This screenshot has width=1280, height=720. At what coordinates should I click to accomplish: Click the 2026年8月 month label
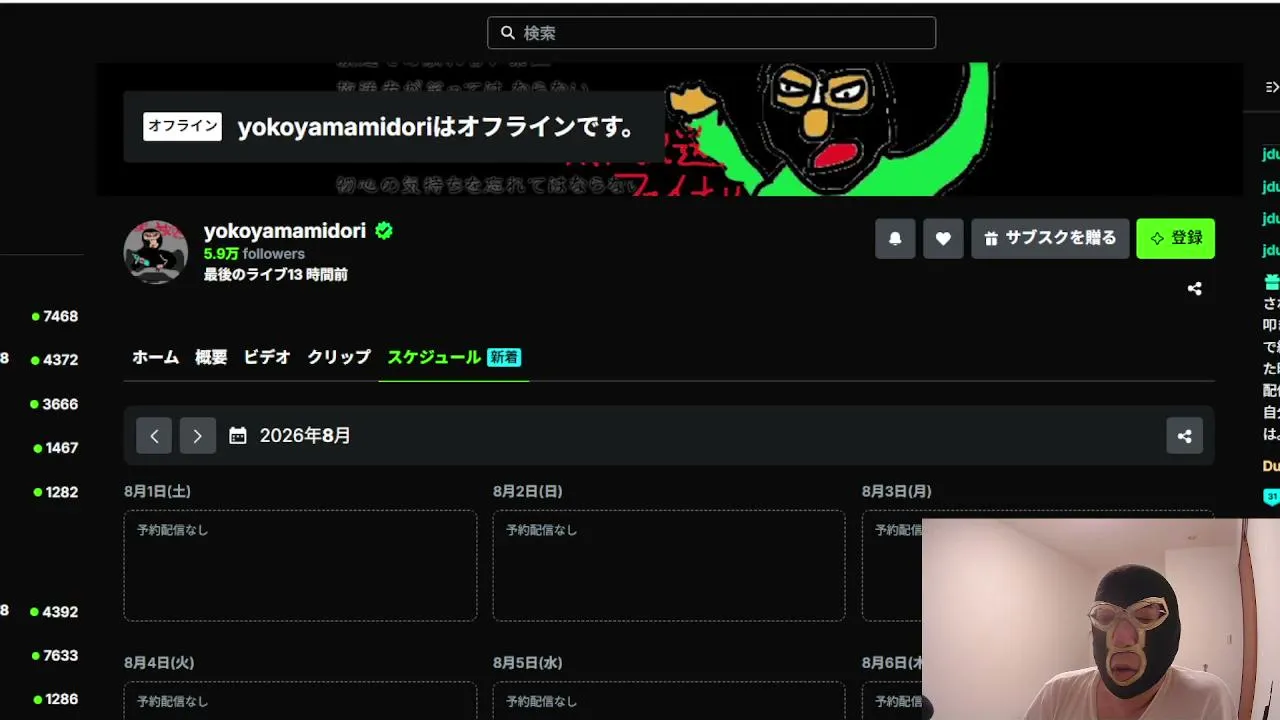pos(305,436)
